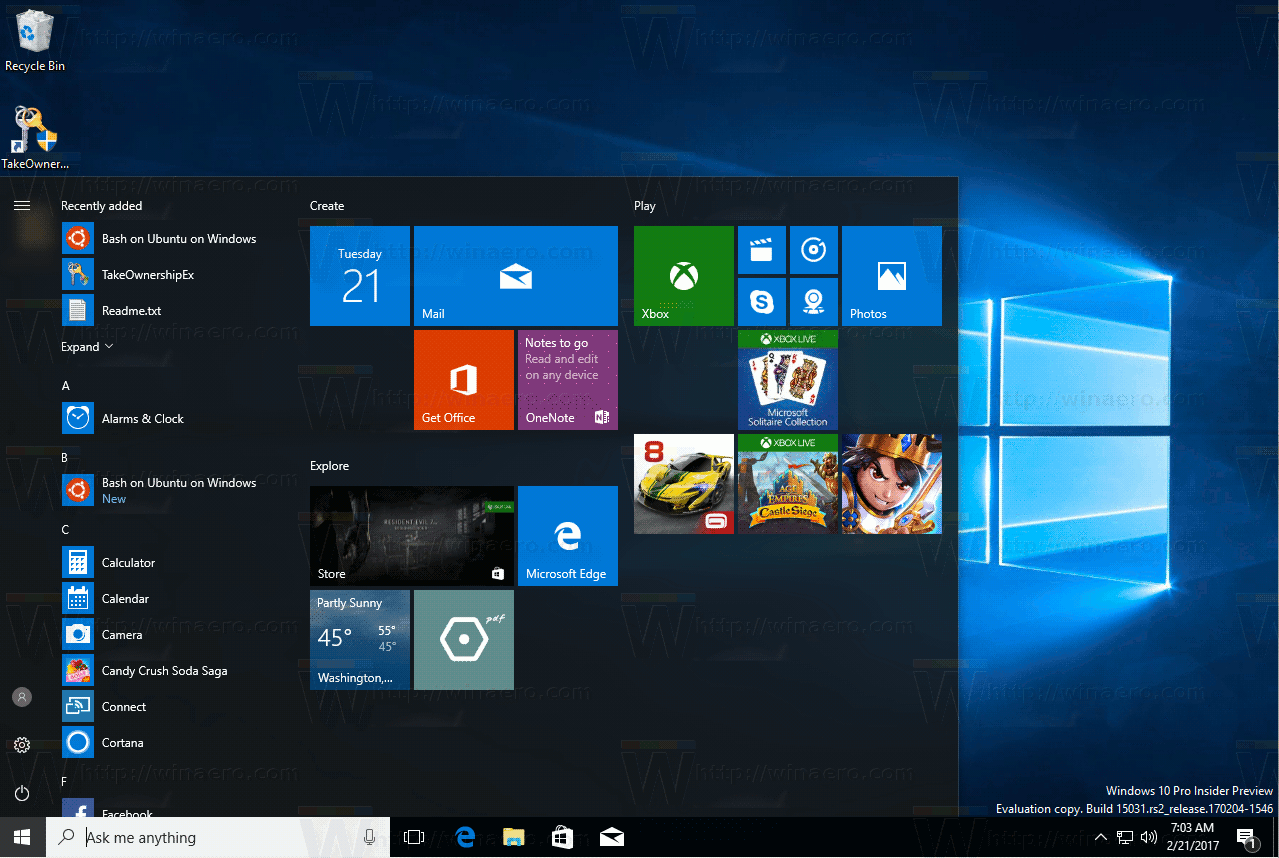The width and height of the screenshot is (1279, 858).
Task: Launch Skype from its tile
Action: pos(762,301)
